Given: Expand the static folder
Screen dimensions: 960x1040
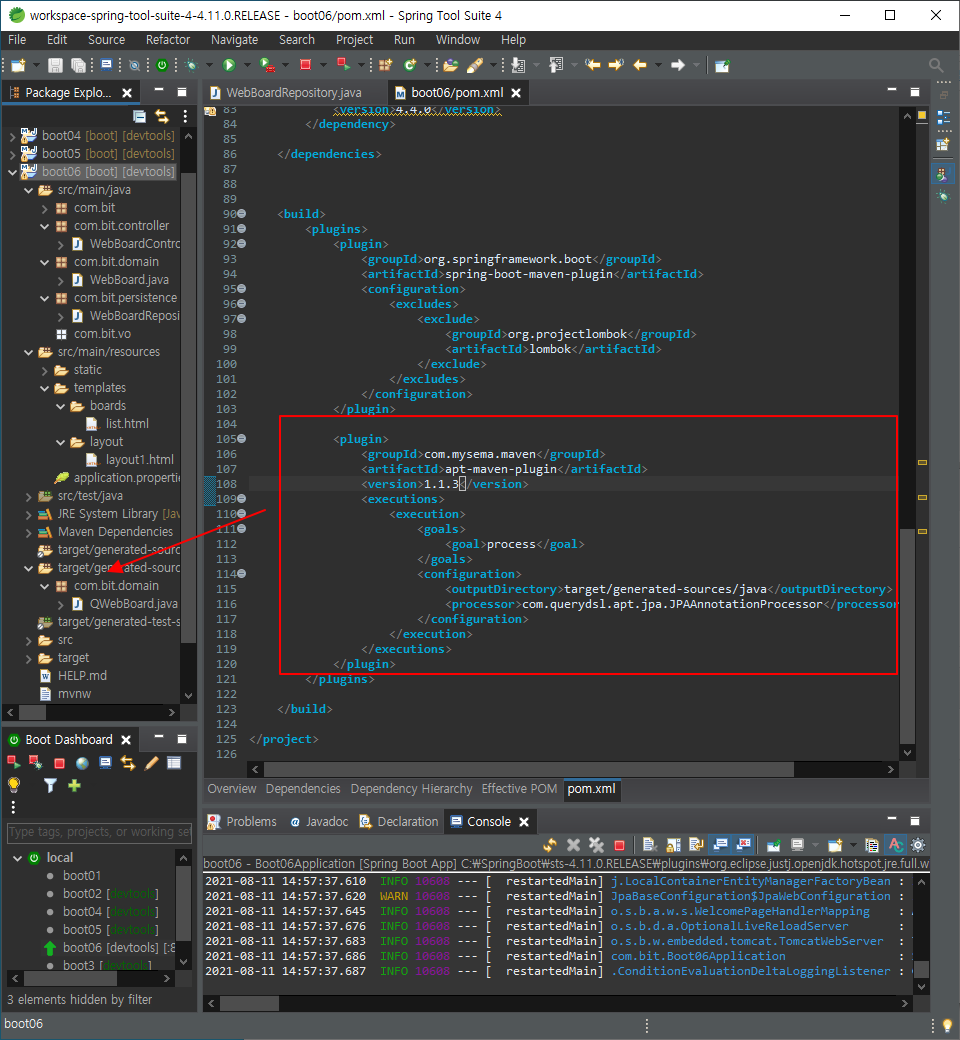Looking at the screenshot, I should click(x=44, y=370).
